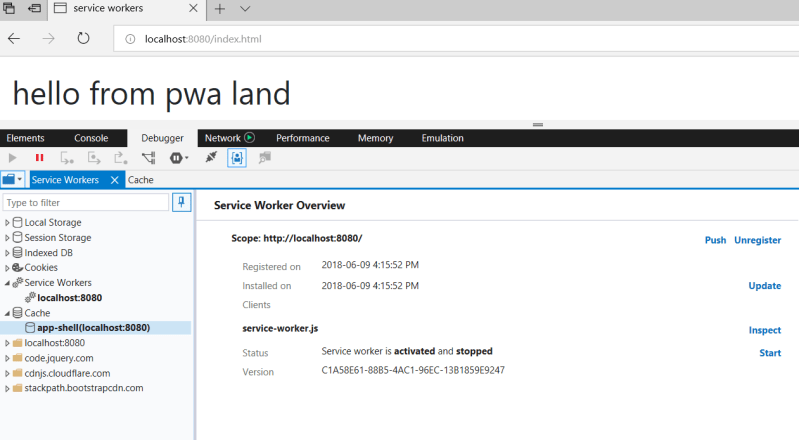Screen dimensions: 799x440
Task: Click the set tabs aside icon
Action: 34,9
